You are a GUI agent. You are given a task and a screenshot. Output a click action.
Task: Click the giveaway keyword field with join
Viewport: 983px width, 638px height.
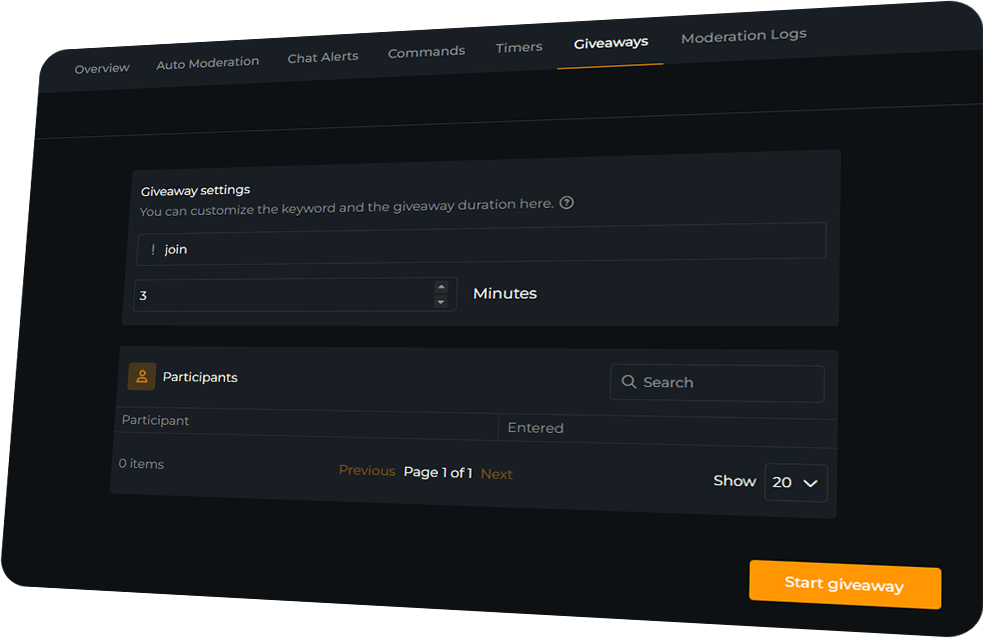tap(481, 244)
